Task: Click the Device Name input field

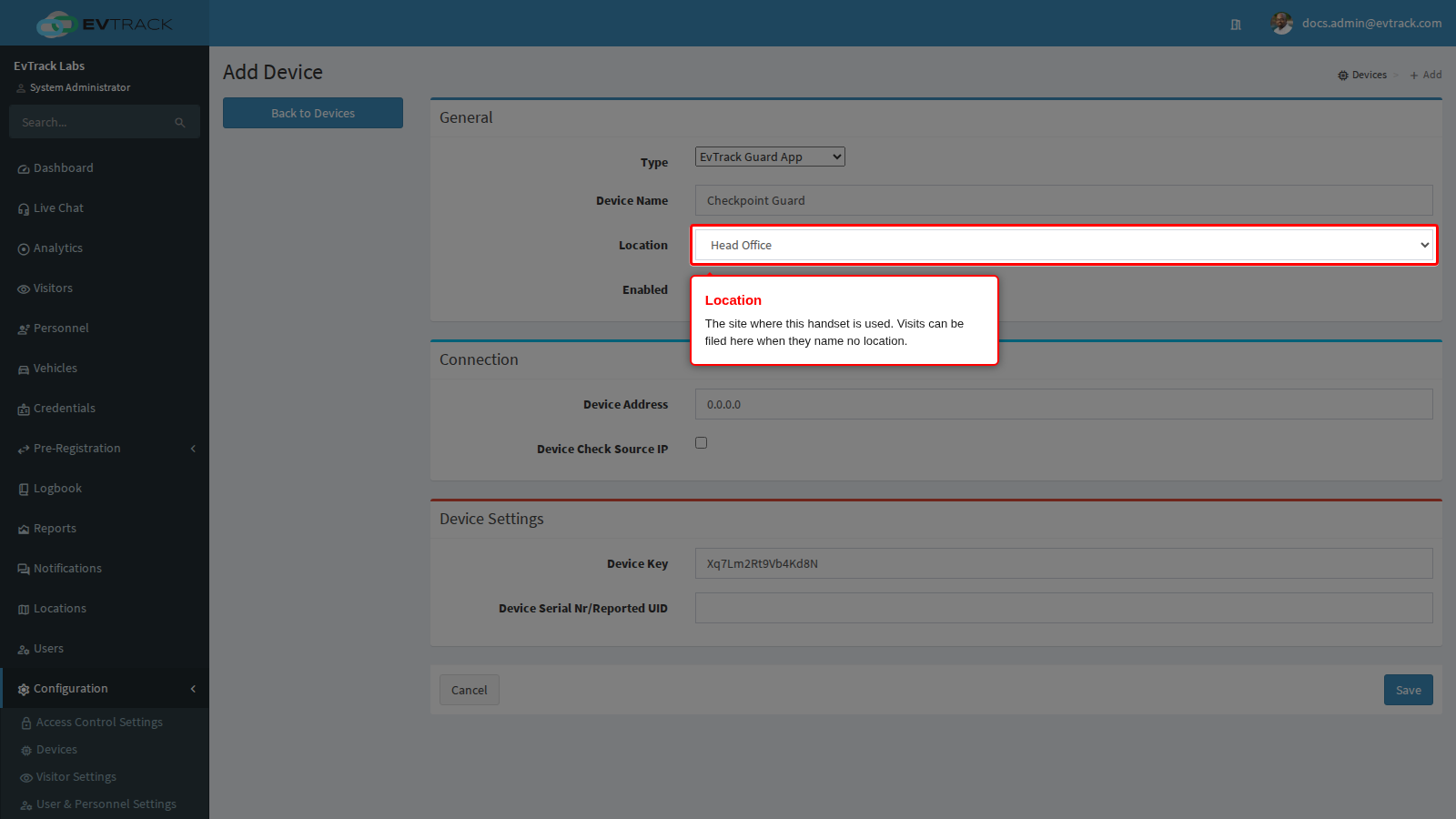Action: pyautogui.click(x=1064, y=200)
